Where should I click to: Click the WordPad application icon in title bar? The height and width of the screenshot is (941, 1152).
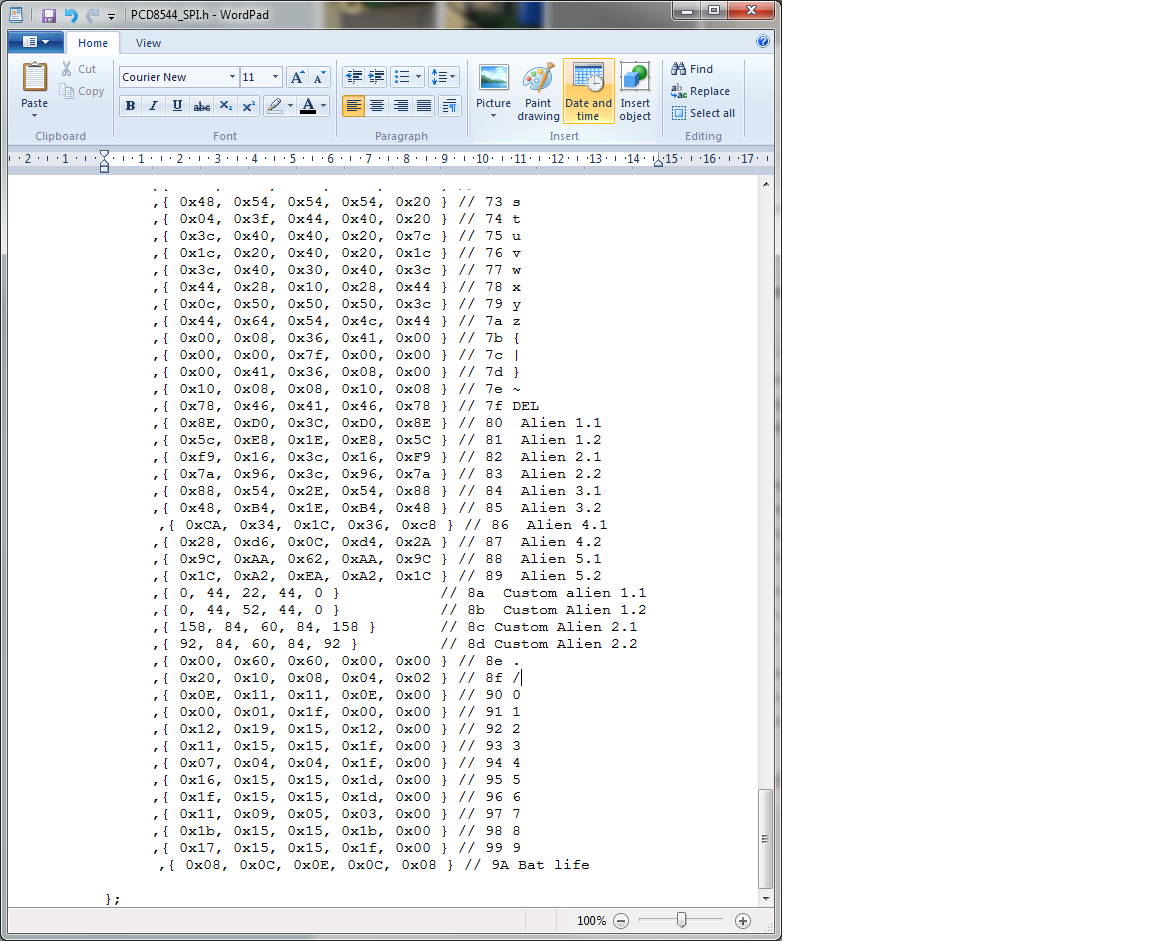click(x=16, y=15)
